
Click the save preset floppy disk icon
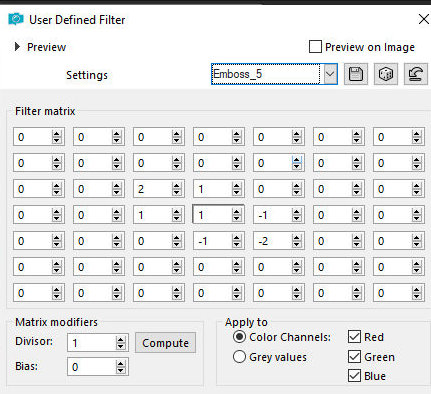(x=356, y=74)
